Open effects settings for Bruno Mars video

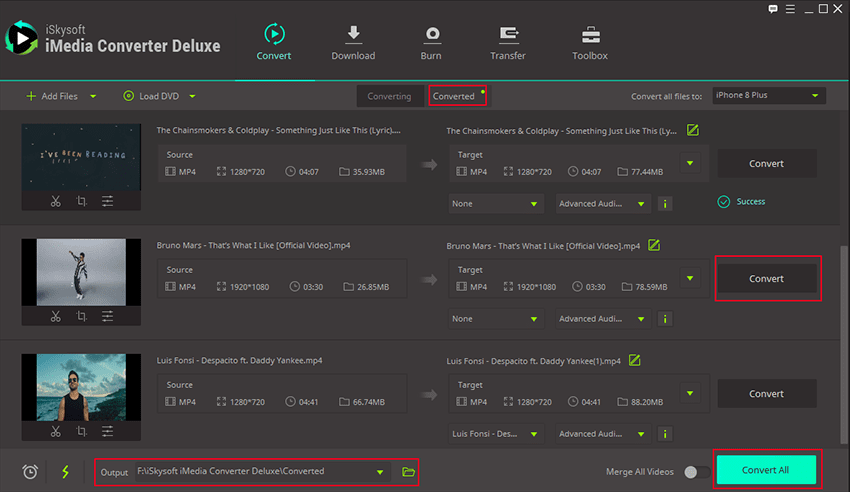click(107, 316)
